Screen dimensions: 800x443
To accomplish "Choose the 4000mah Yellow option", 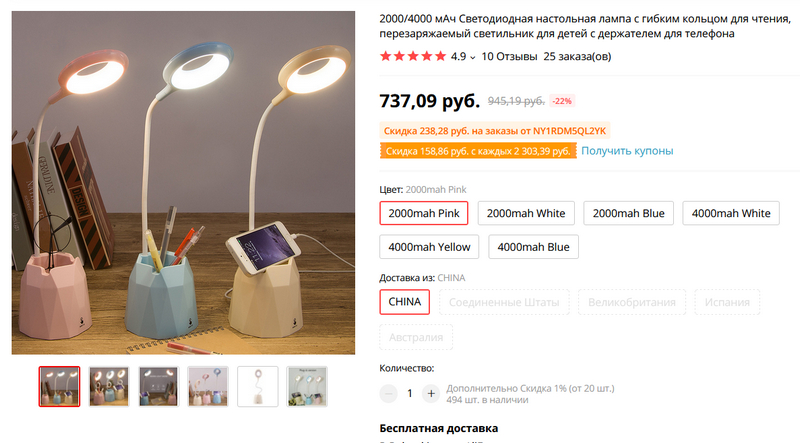I will (x=429, y=247).
